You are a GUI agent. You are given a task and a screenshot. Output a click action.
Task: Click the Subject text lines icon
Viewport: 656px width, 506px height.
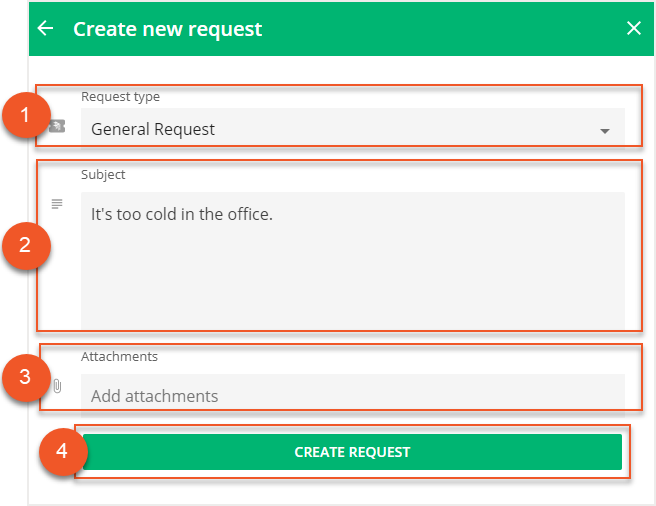(57, 204)
